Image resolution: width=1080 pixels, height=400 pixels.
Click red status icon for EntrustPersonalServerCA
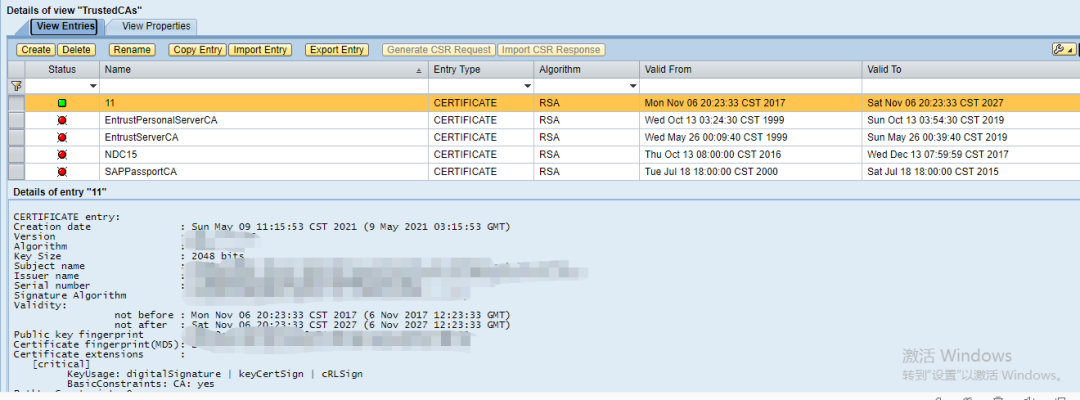[62, 120]
